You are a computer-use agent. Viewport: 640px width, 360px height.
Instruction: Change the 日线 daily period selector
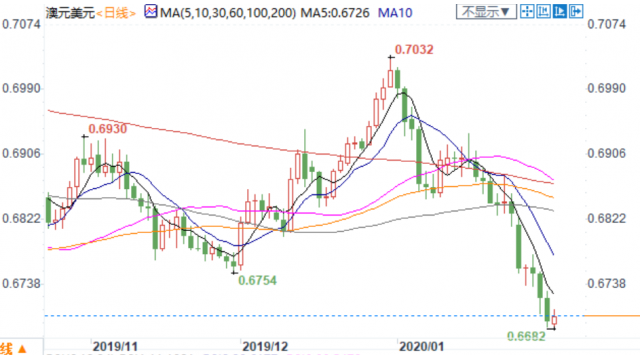[116, 13]
